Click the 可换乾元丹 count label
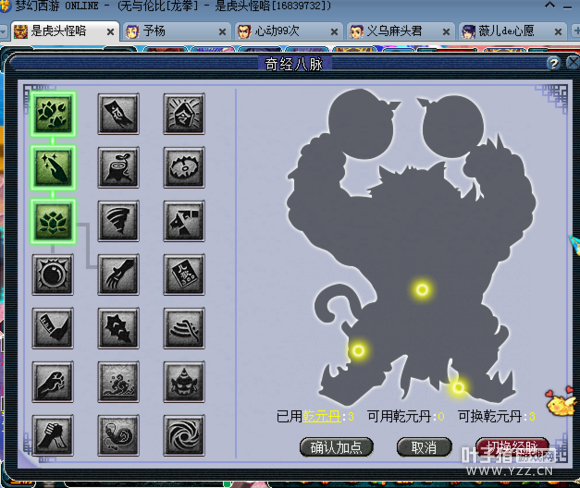 click(497, 417)
